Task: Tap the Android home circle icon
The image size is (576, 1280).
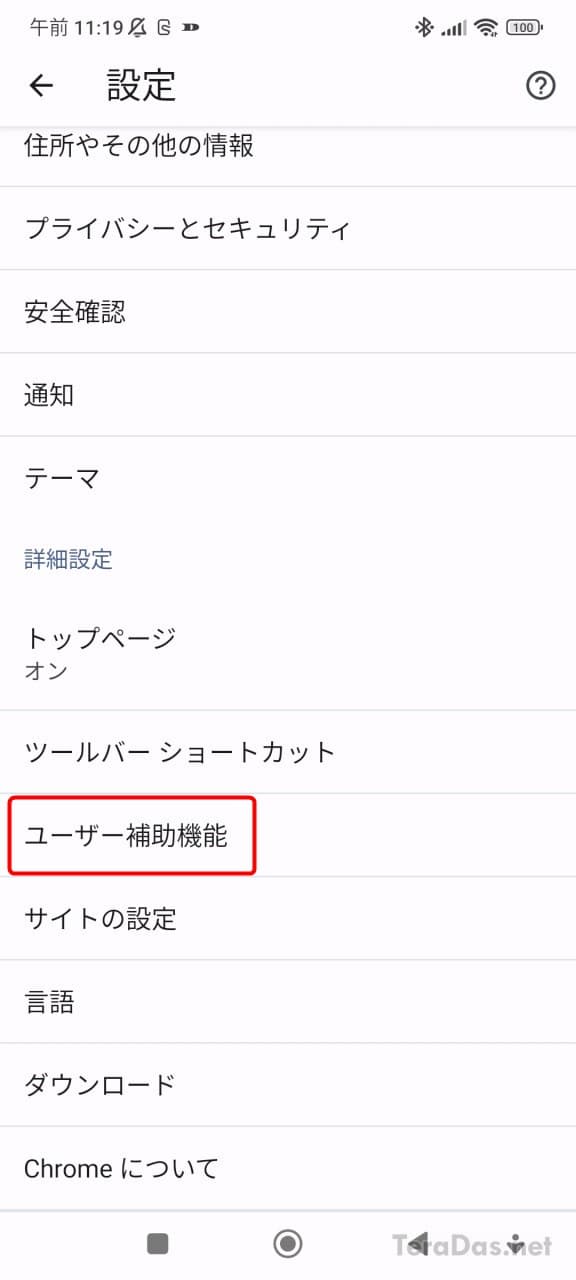Action: tap(288, 1243)
